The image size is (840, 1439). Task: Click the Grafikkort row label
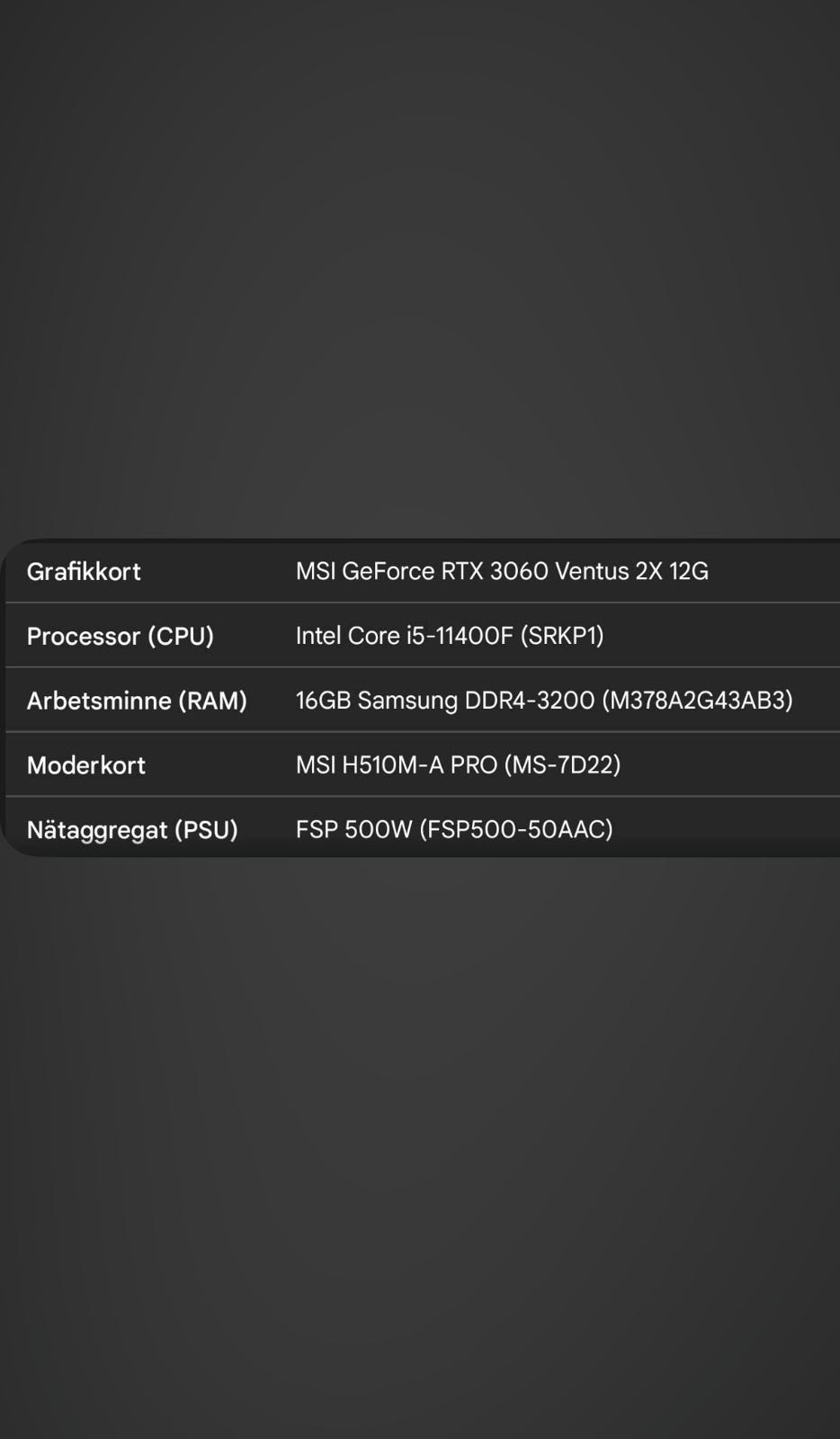tap(84, 572)
